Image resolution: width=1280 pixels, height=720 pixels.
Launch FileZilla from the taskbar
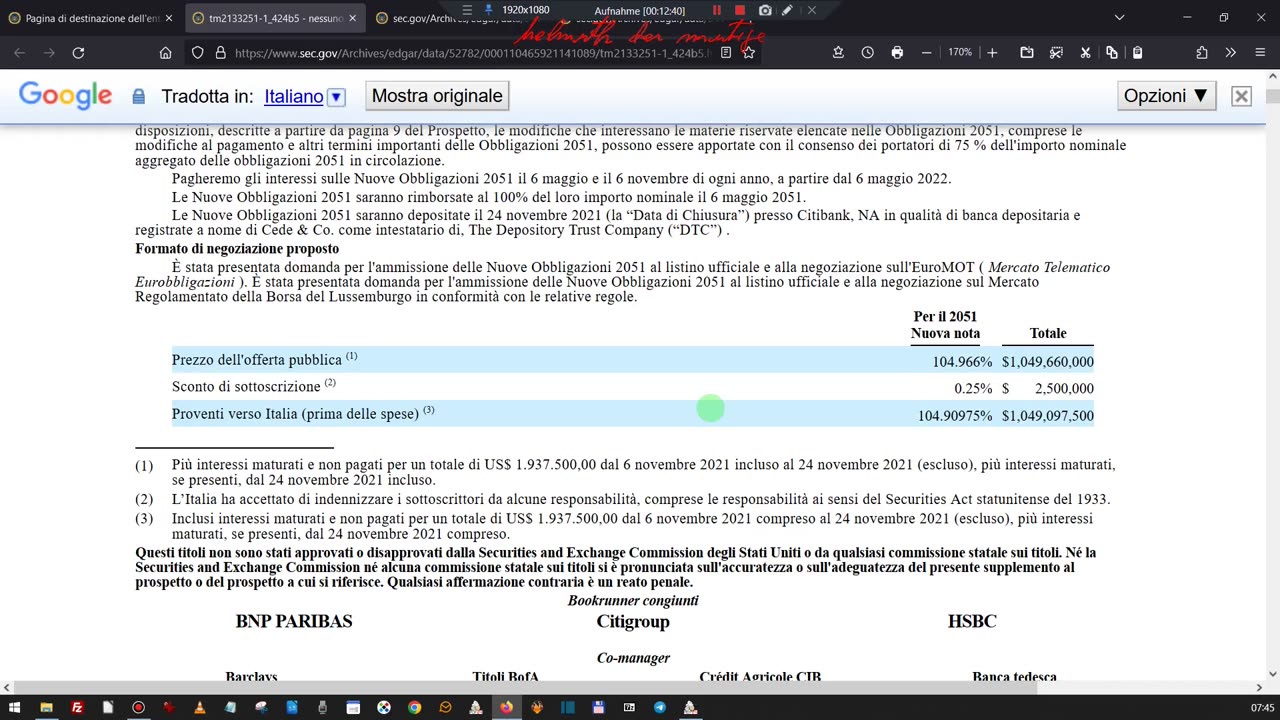(x=77, y=707)
